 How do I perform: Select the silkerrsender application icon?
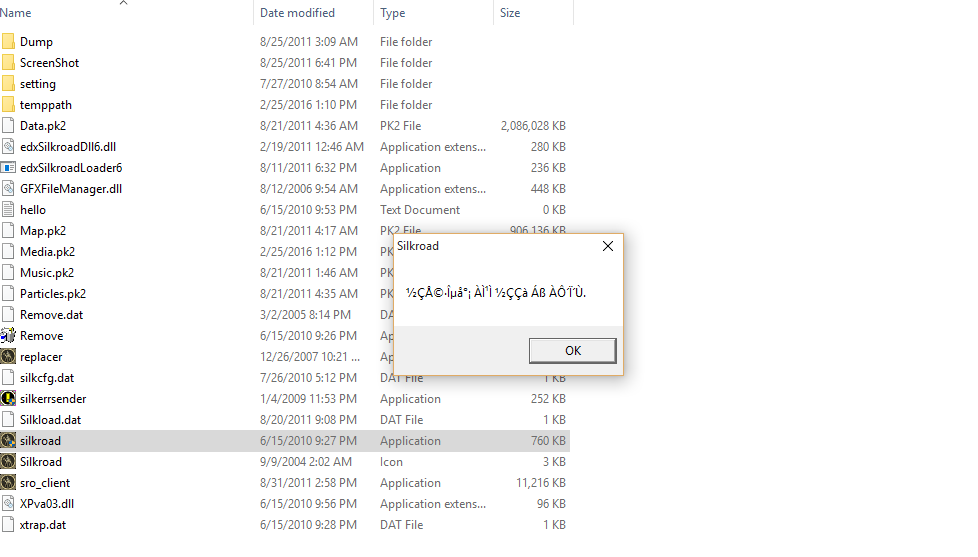coord(8,399)
